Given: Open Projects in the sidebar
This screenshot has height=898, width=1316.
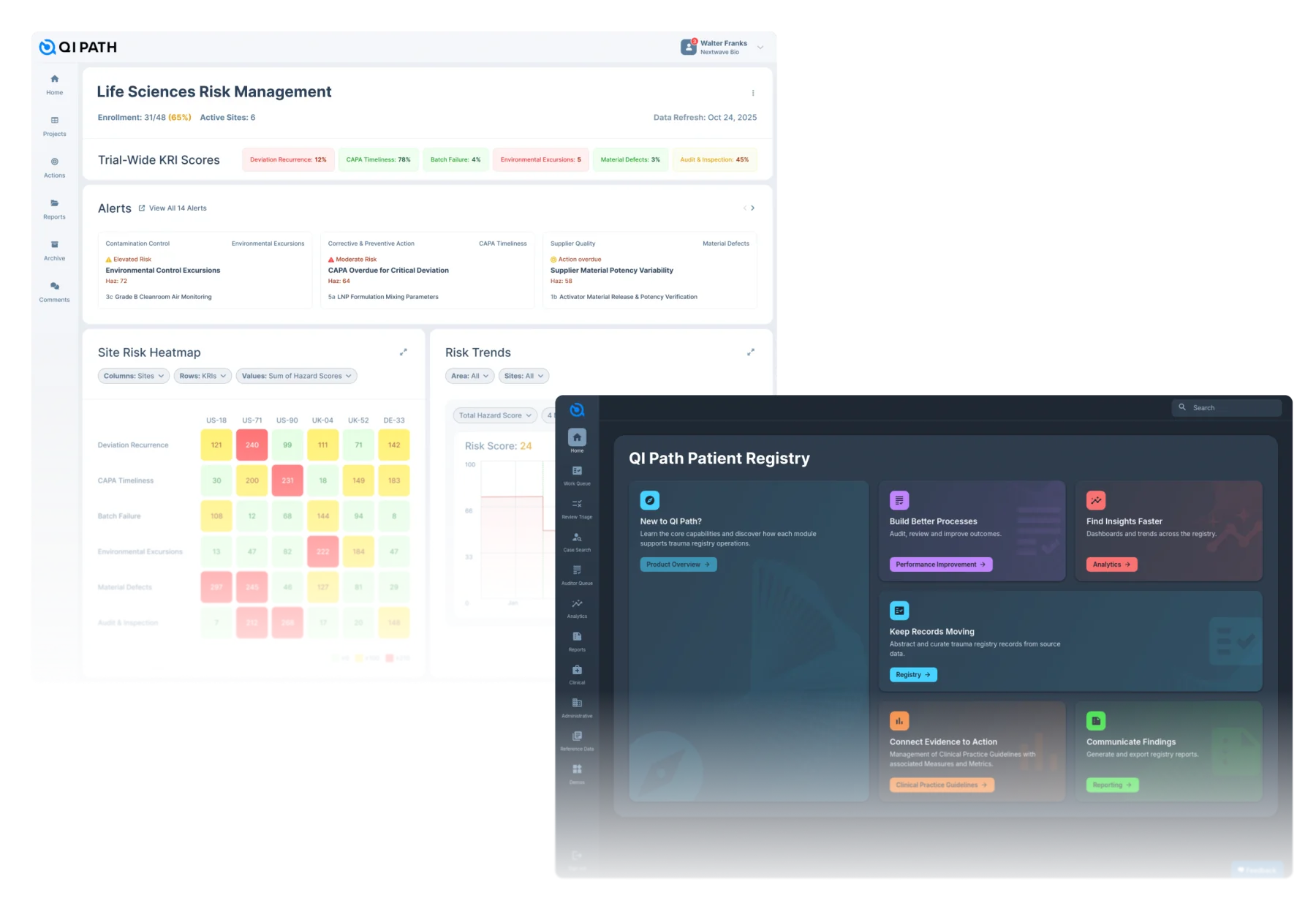Looking at the screenshot, I should point(54,127).
